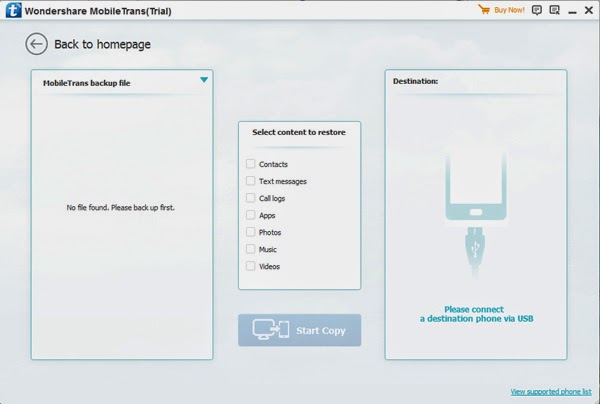Click the destination phone USB illustration
Screen dimensions: 600x404
(476, 214)
